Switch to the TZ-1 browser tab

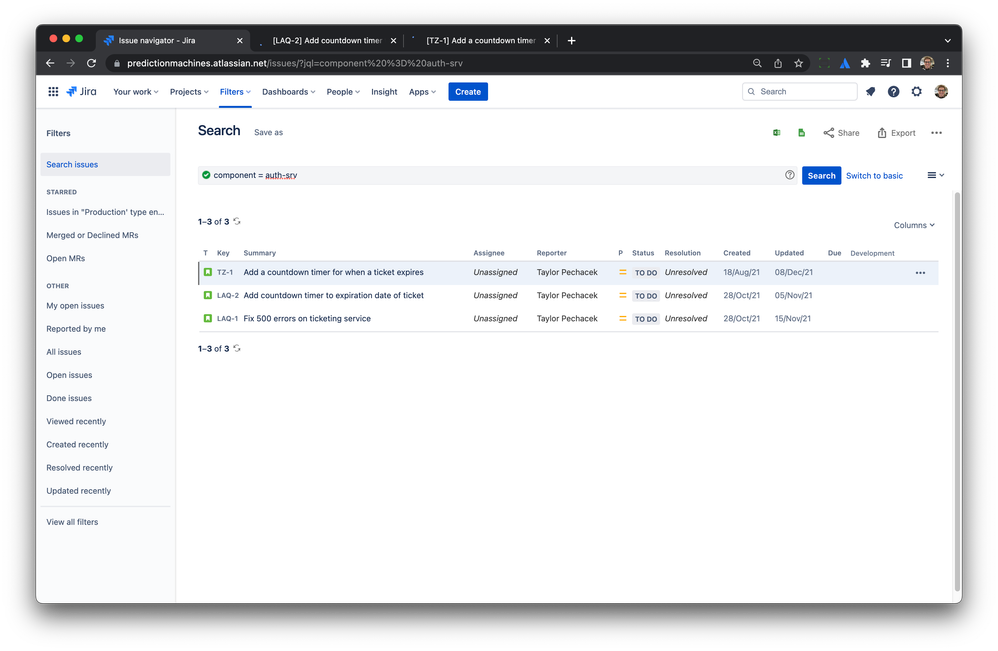481,41
